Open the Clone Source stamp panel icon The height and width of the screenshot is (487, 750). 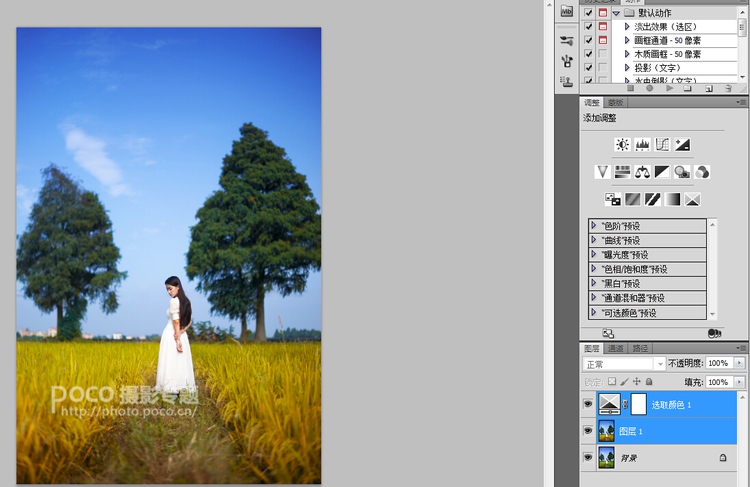[567, 81]
